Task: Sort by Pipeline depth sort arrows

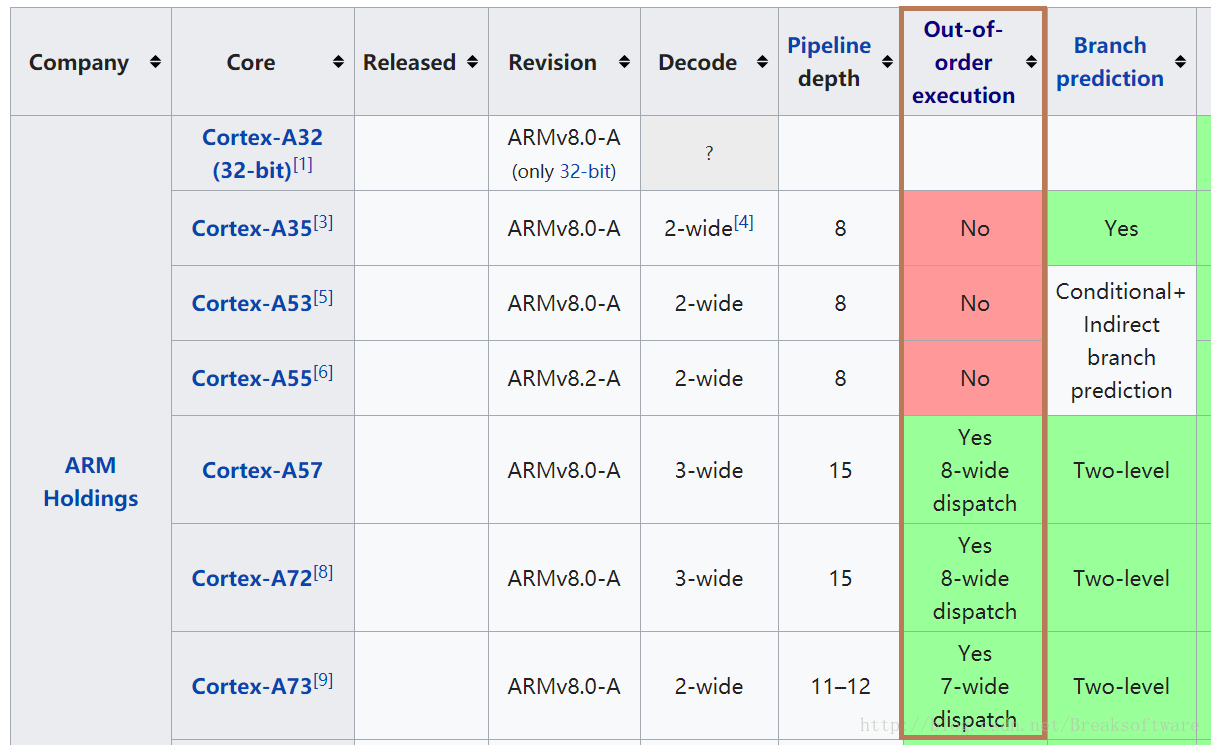Action: point(887,62)
